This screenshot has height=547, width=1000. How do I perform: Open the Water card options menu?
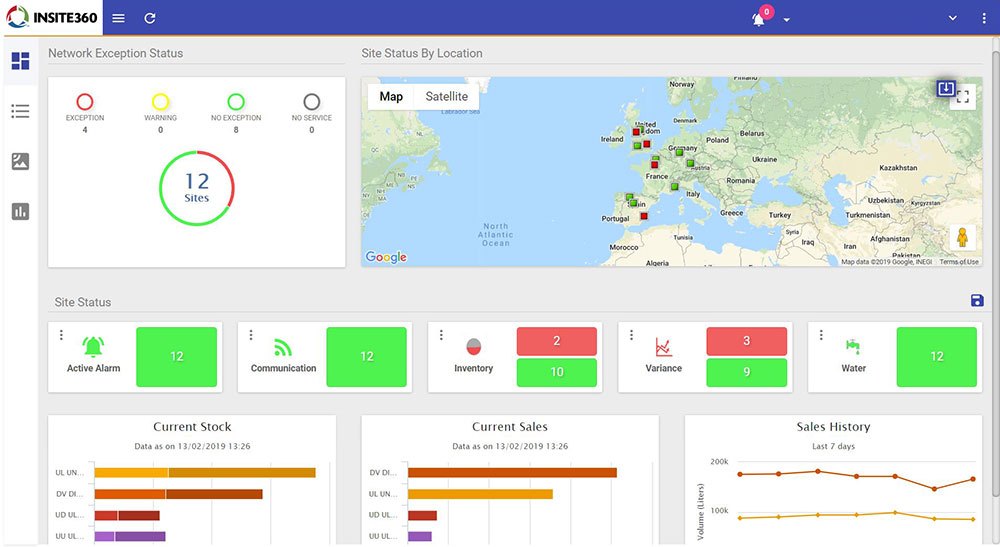[x=821, y=335]
